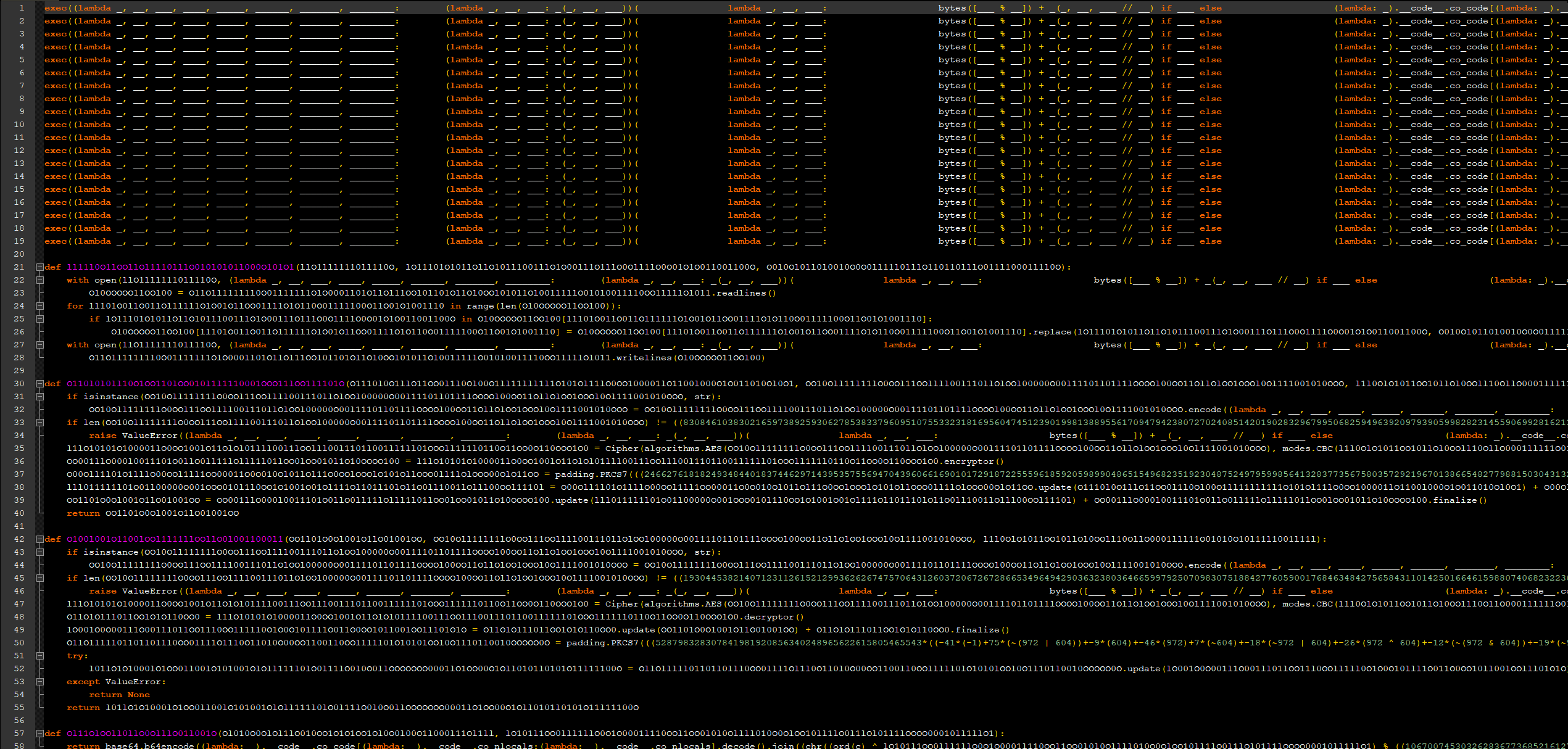1568x749 pixels.
Task: Click 'base64.b64encode' text on line 58
Action: 149,746
